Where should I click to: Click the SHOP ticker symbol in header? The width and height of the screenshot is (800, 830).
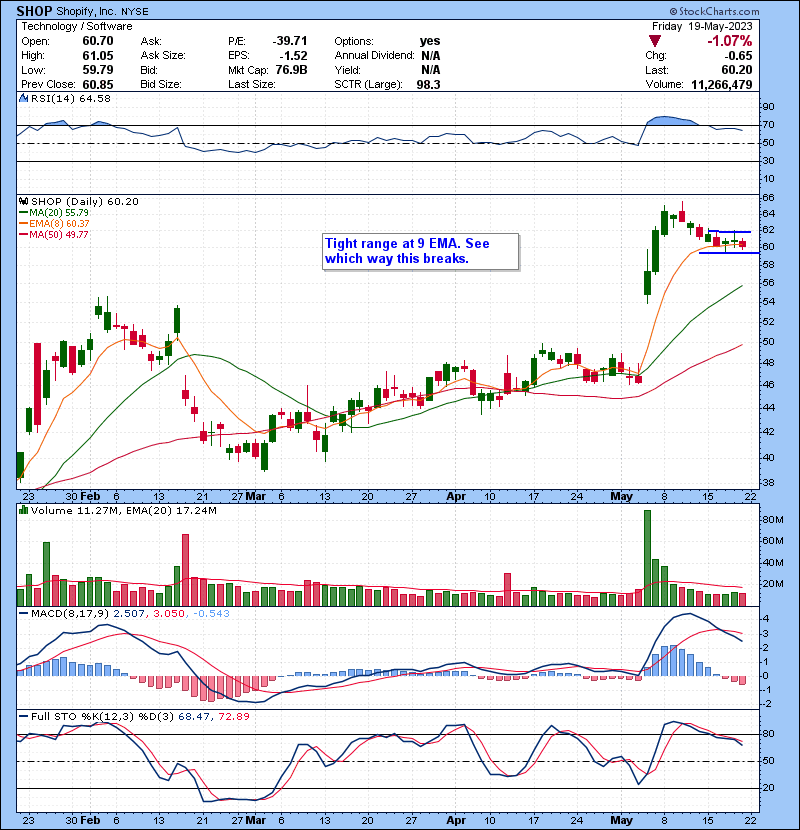pyautogui.click(x=34, y=11)
